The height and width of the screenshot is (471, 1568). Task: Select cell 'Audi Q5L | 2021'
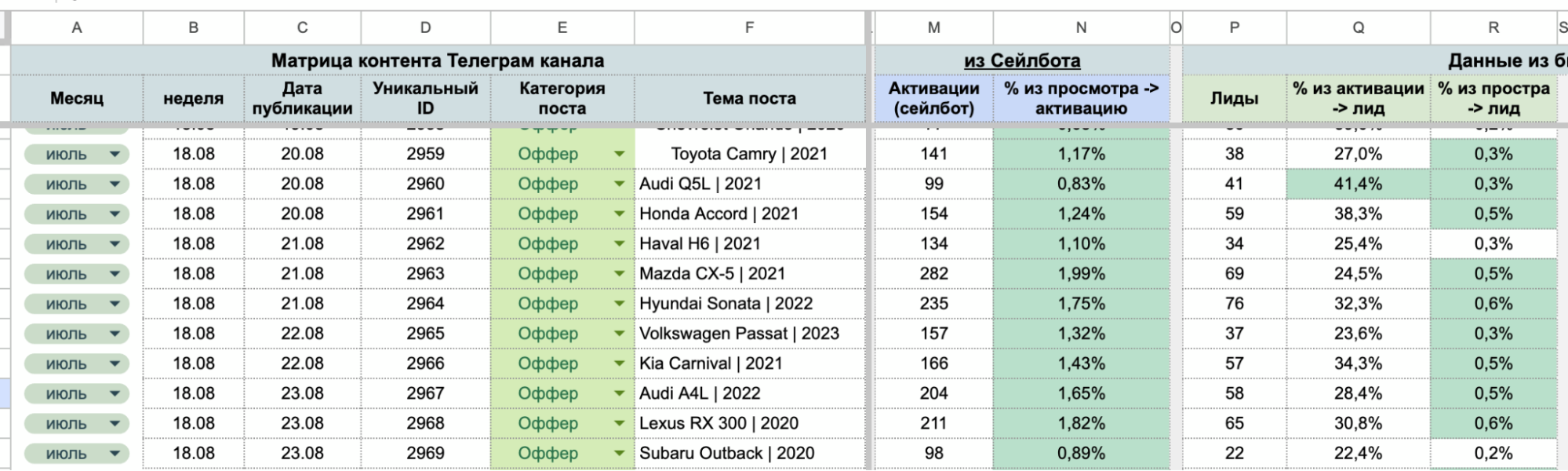tap(750, 184)
